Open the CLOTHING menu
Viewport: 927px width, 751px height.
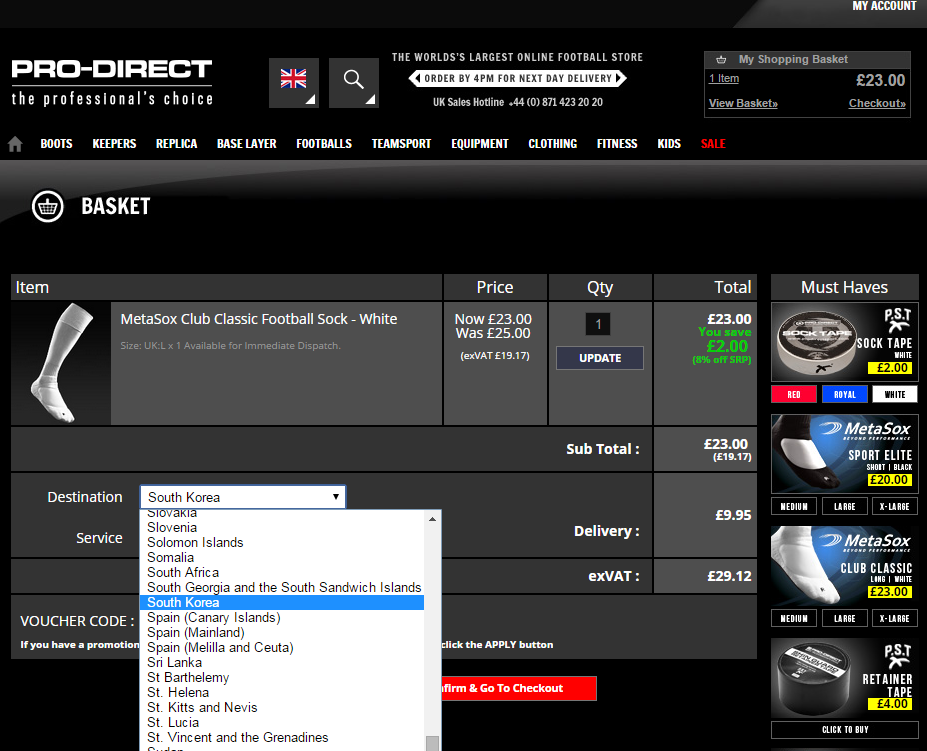(553, 144)
